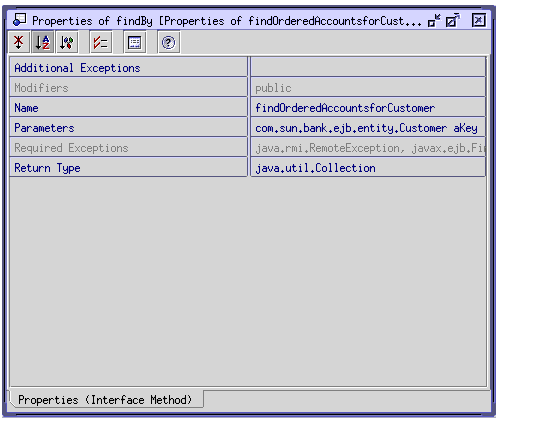Image resolution: width=539 pixels, height=427 pixels.
Task: Edit the empty Additional Exceptions value field
Action: pyautogui.click(x=368, y=67)
